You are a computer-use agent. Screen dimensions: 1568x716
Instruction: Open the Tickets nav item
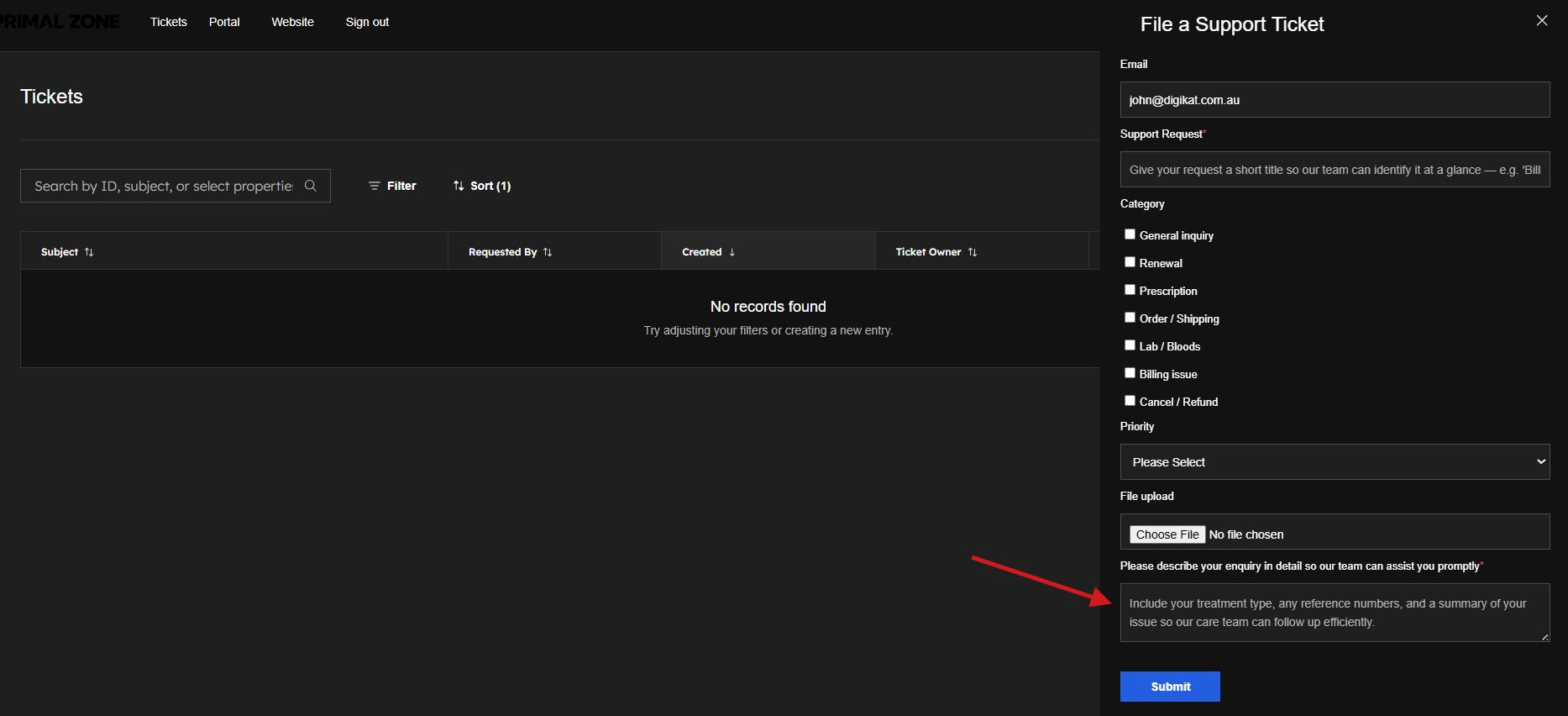(169, 22)
